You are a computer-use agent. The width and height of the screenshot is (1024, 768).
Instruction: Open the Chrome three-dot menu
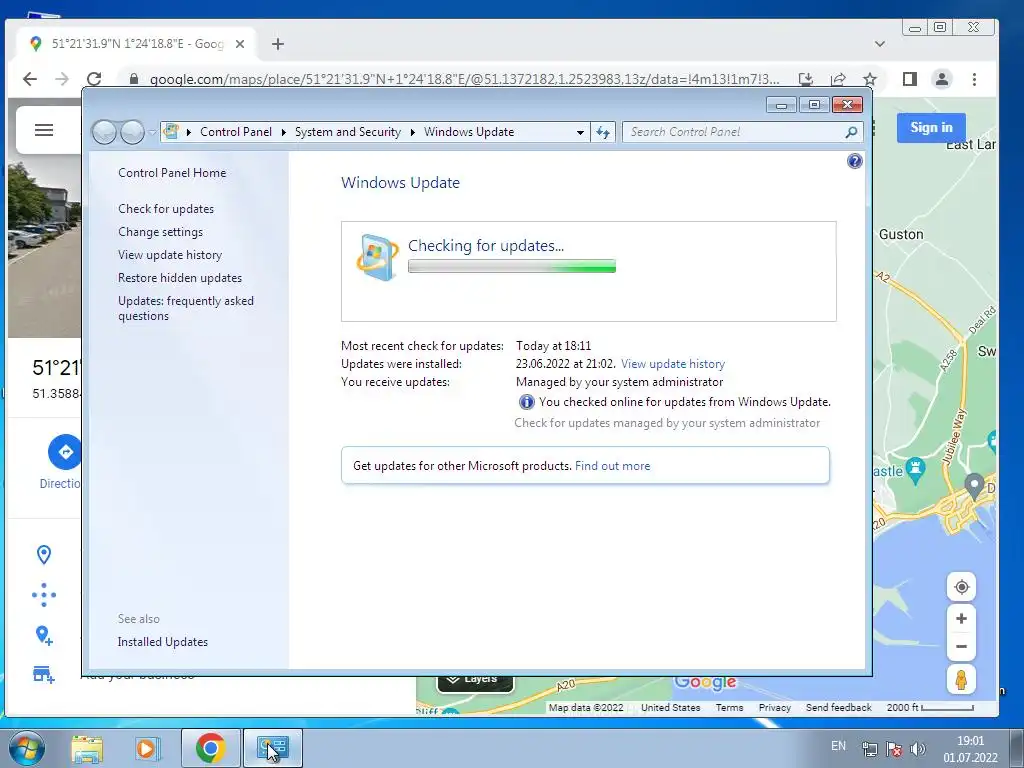point(974,79)
